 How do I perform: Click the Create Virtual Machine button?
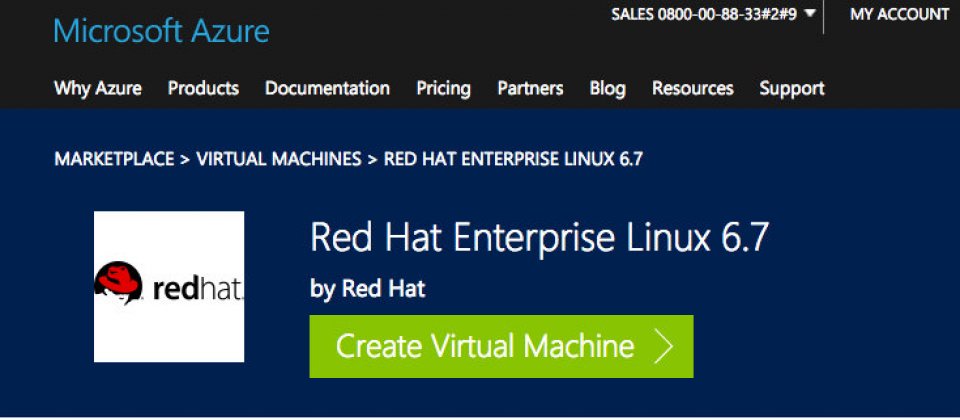[x=501, y=347]
